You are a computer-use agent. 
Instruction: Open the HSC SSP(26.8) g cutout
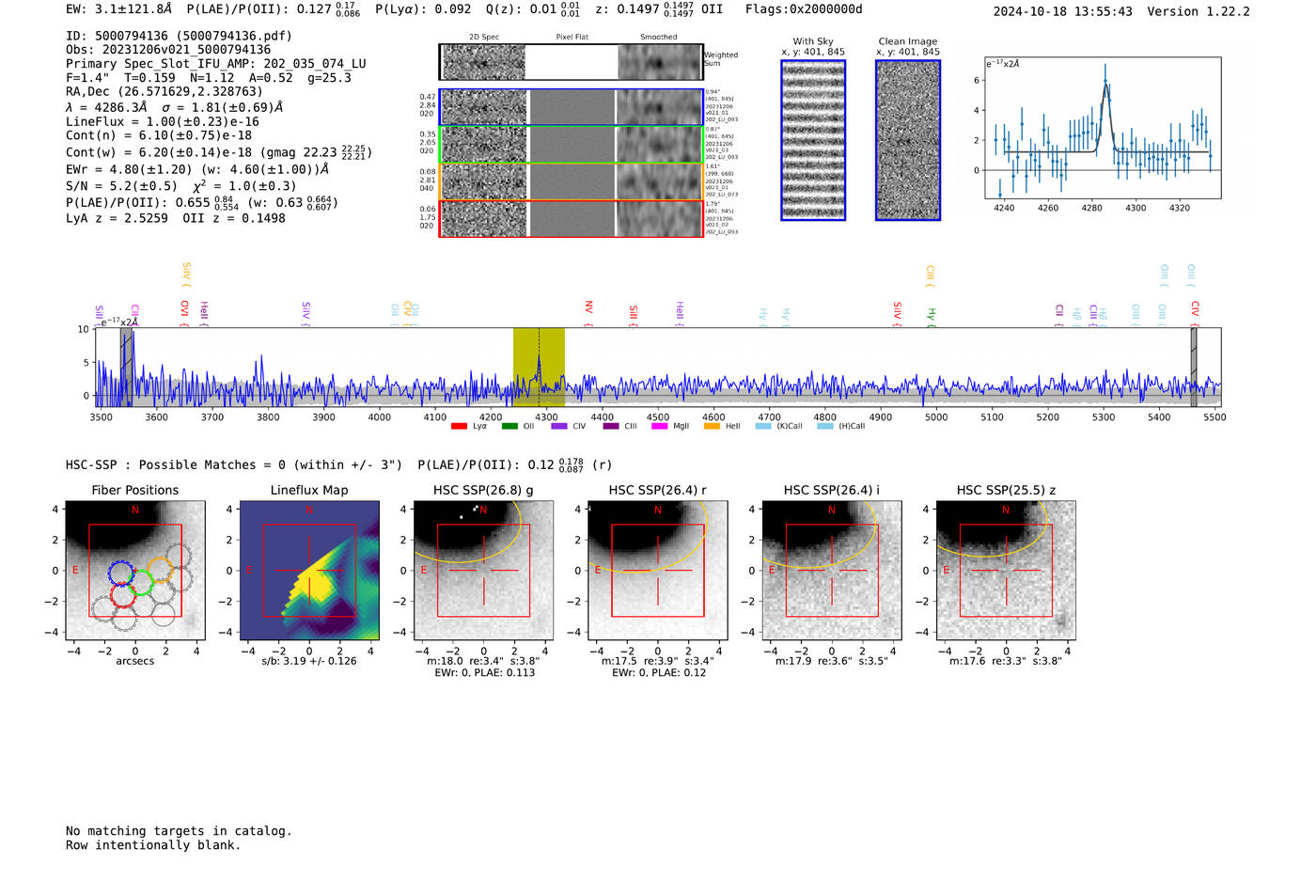point(483,571)
